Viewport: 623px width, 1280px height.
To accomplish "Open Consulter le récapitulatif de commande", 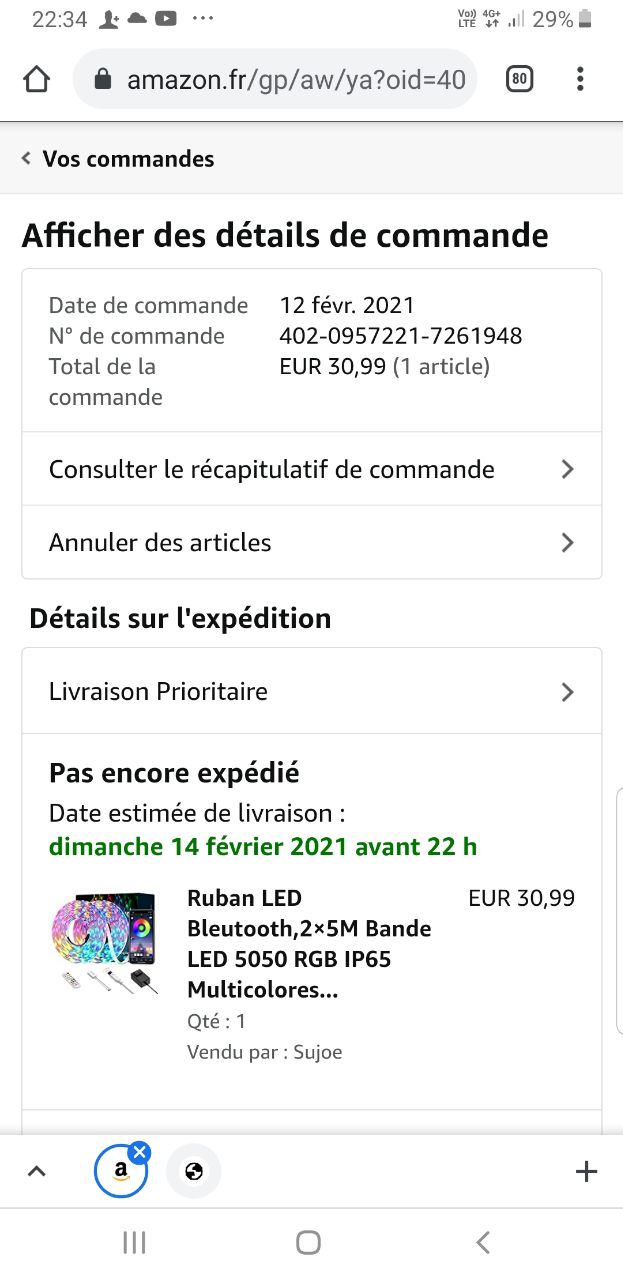I will tap(312, 469).
